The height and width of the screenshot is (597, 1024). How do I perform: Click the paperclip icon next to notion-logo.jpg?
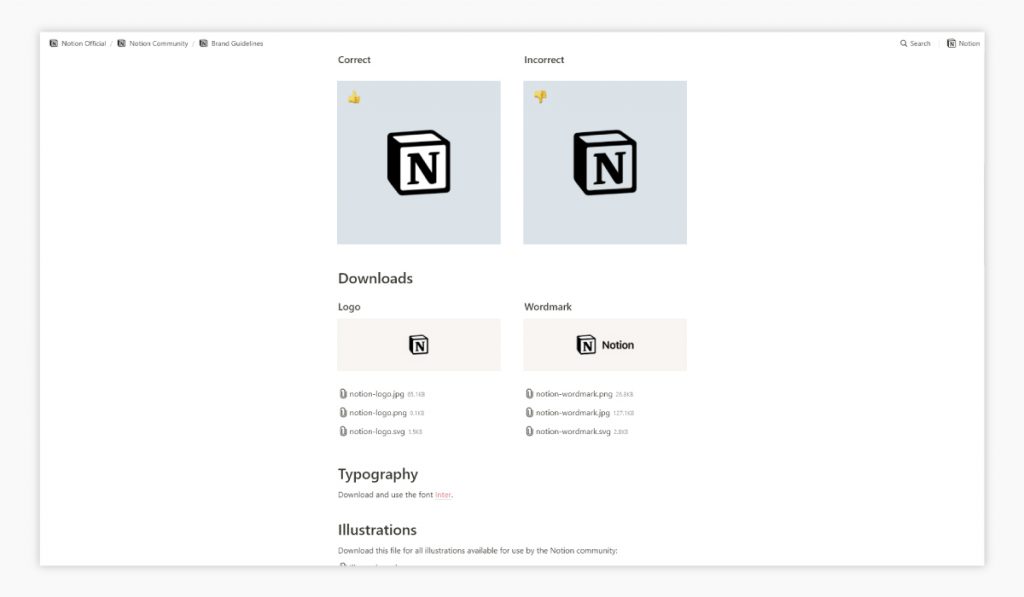click(x=343, y=394)
